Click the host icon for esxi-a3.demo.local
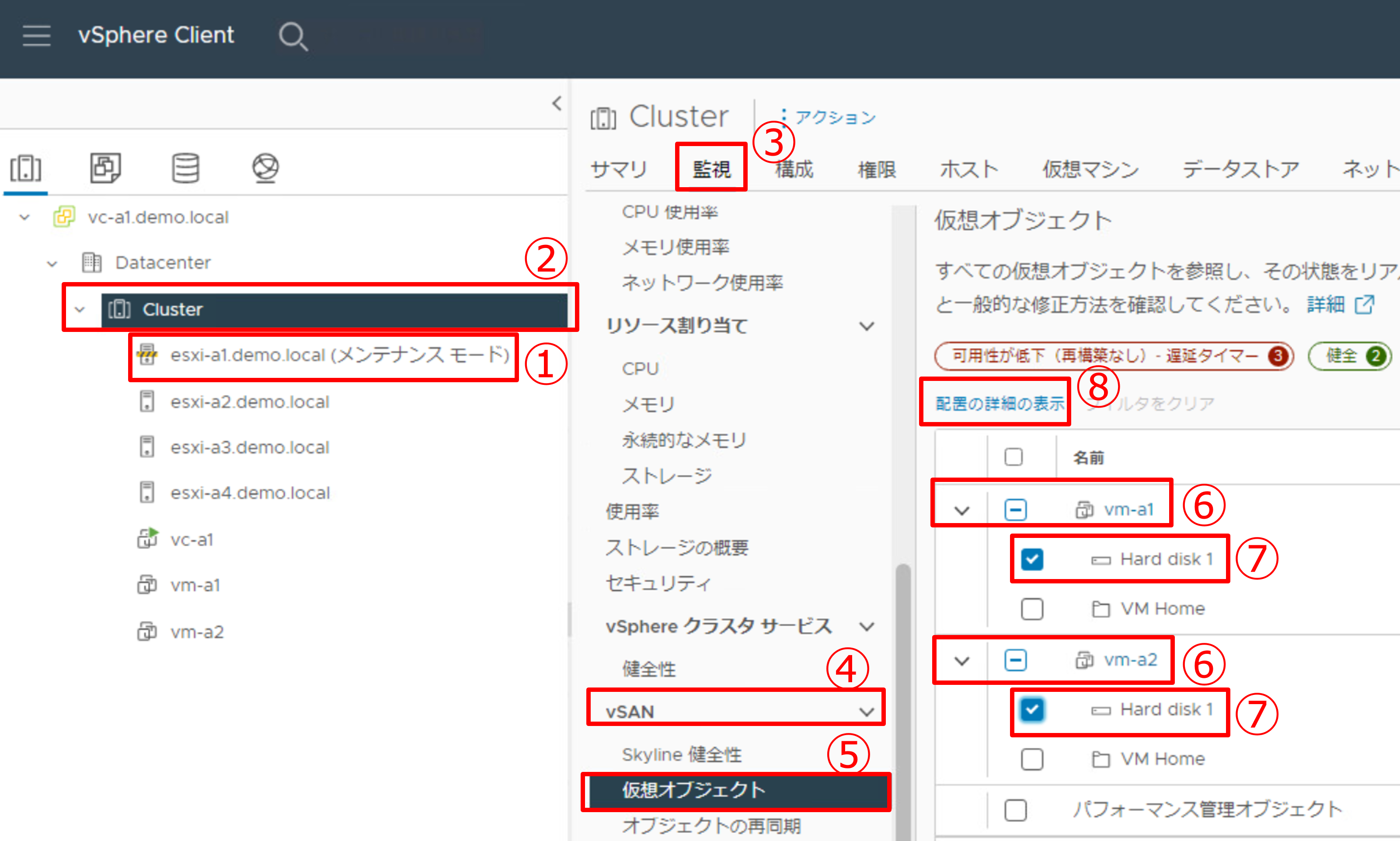The image size is (1400, 841). tap(147, 447)
